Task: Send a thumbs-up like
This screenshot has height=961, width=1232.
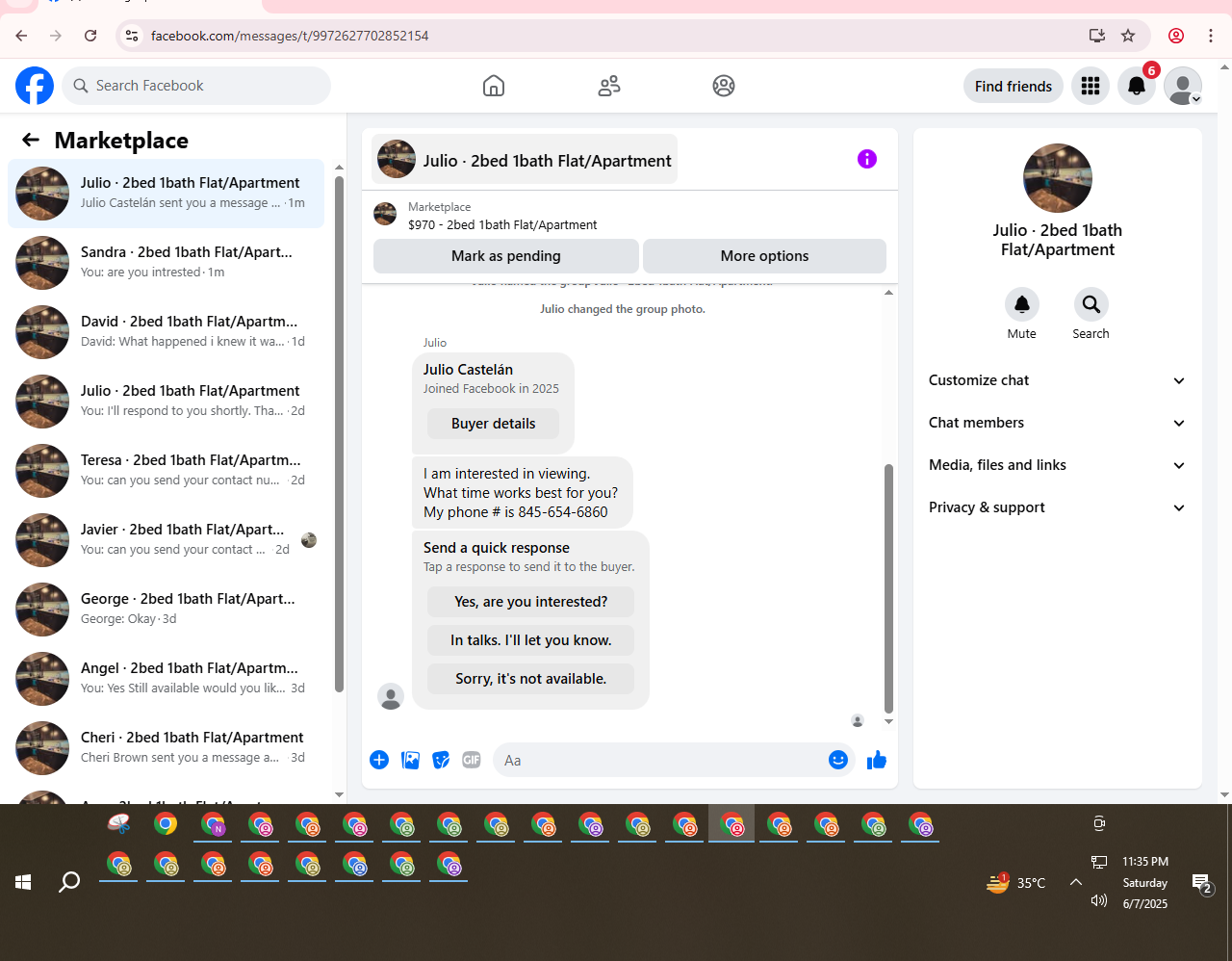Action: point(877,760)
